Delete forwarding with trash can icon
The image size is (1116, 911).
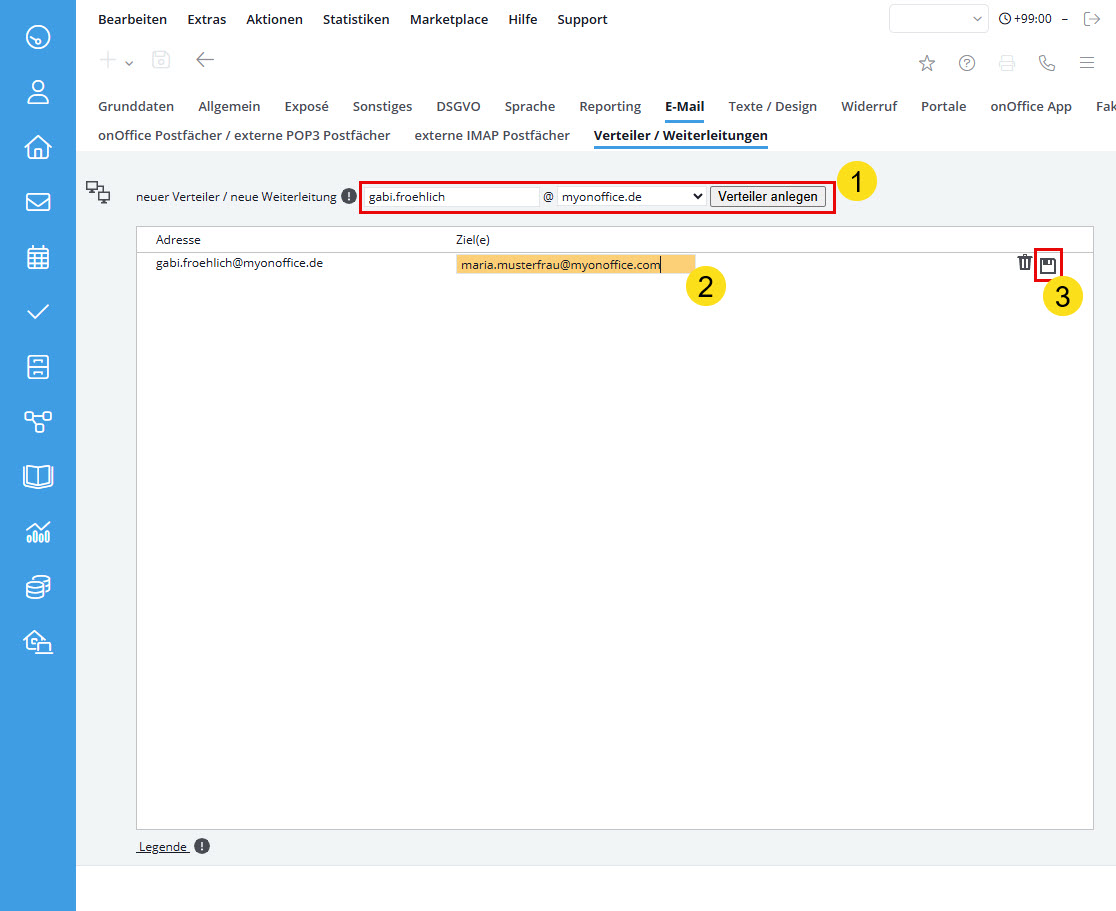(x=1024, y=263)
